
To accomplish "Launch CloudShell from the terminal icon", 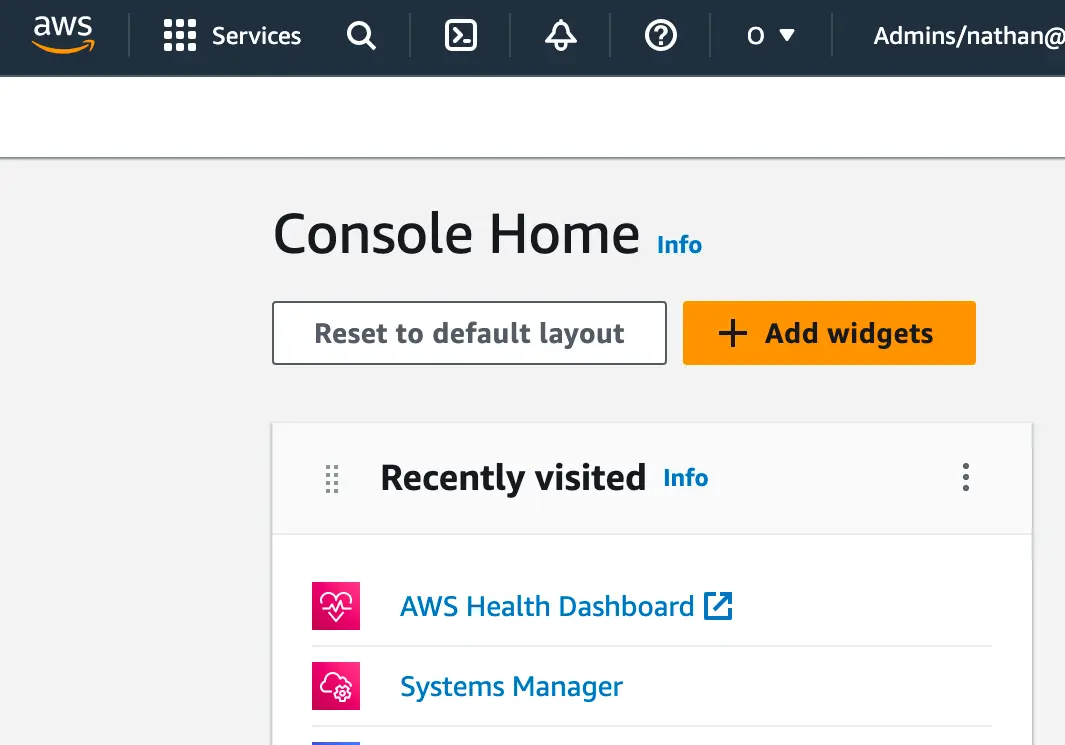I will tap(460, 37).
